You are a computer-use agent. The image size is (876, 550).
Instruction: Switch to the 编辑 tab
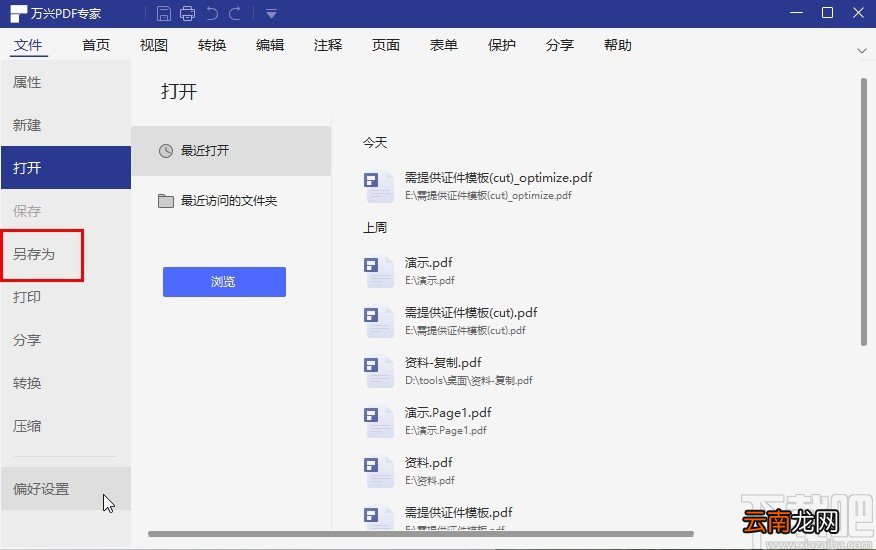[x=270, y=45]
